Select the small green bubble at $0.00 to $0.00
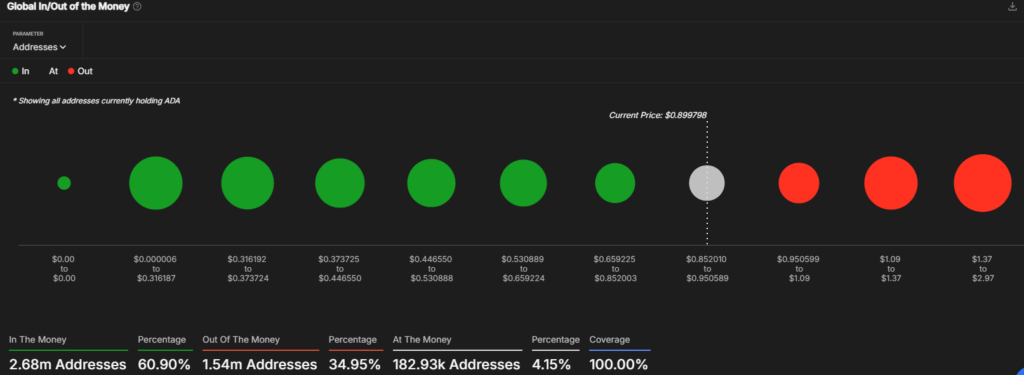1024x375 pixels. coord(64,183)
